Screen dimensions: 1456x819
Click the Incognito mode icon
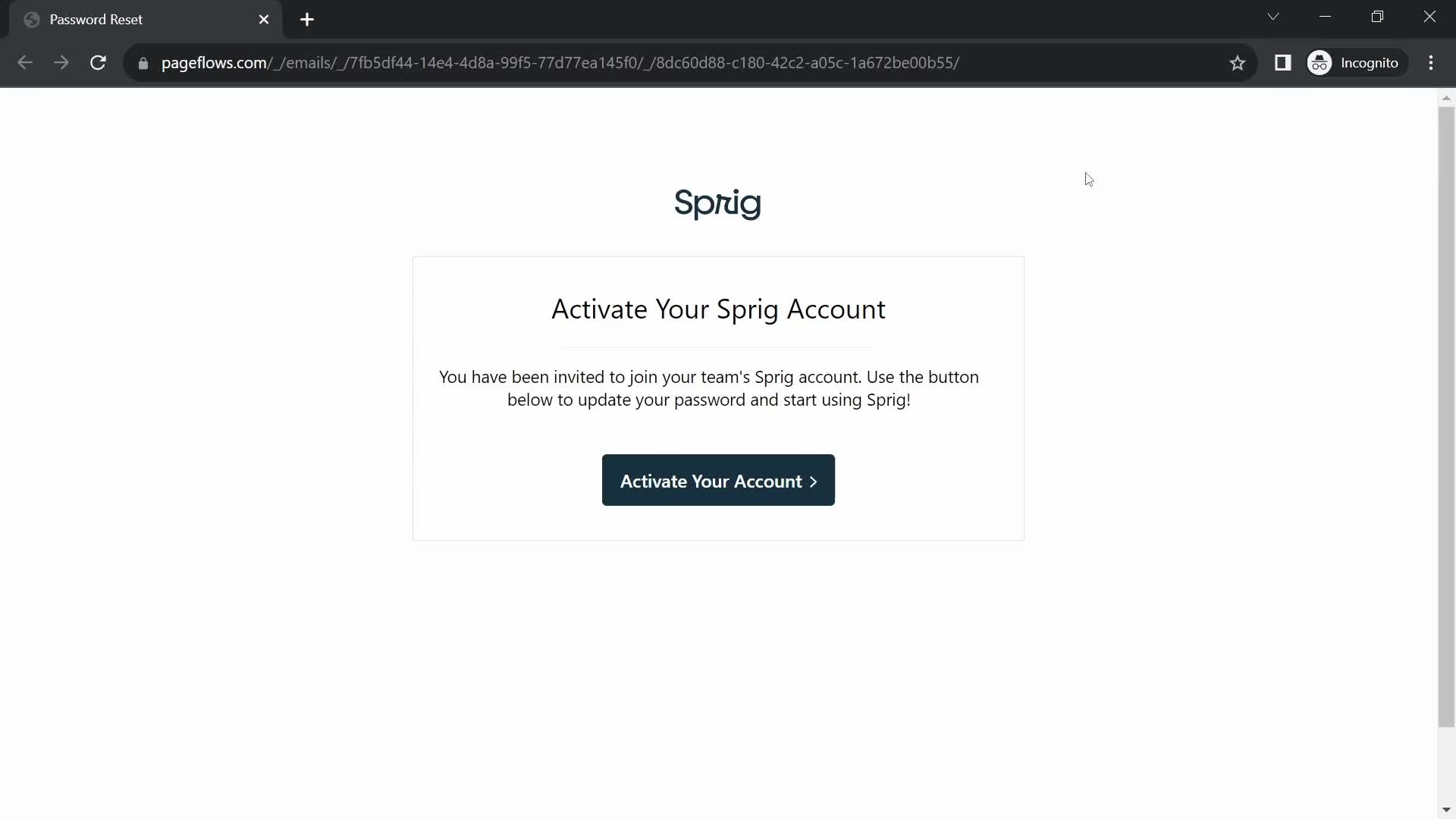pos(1321,63)
